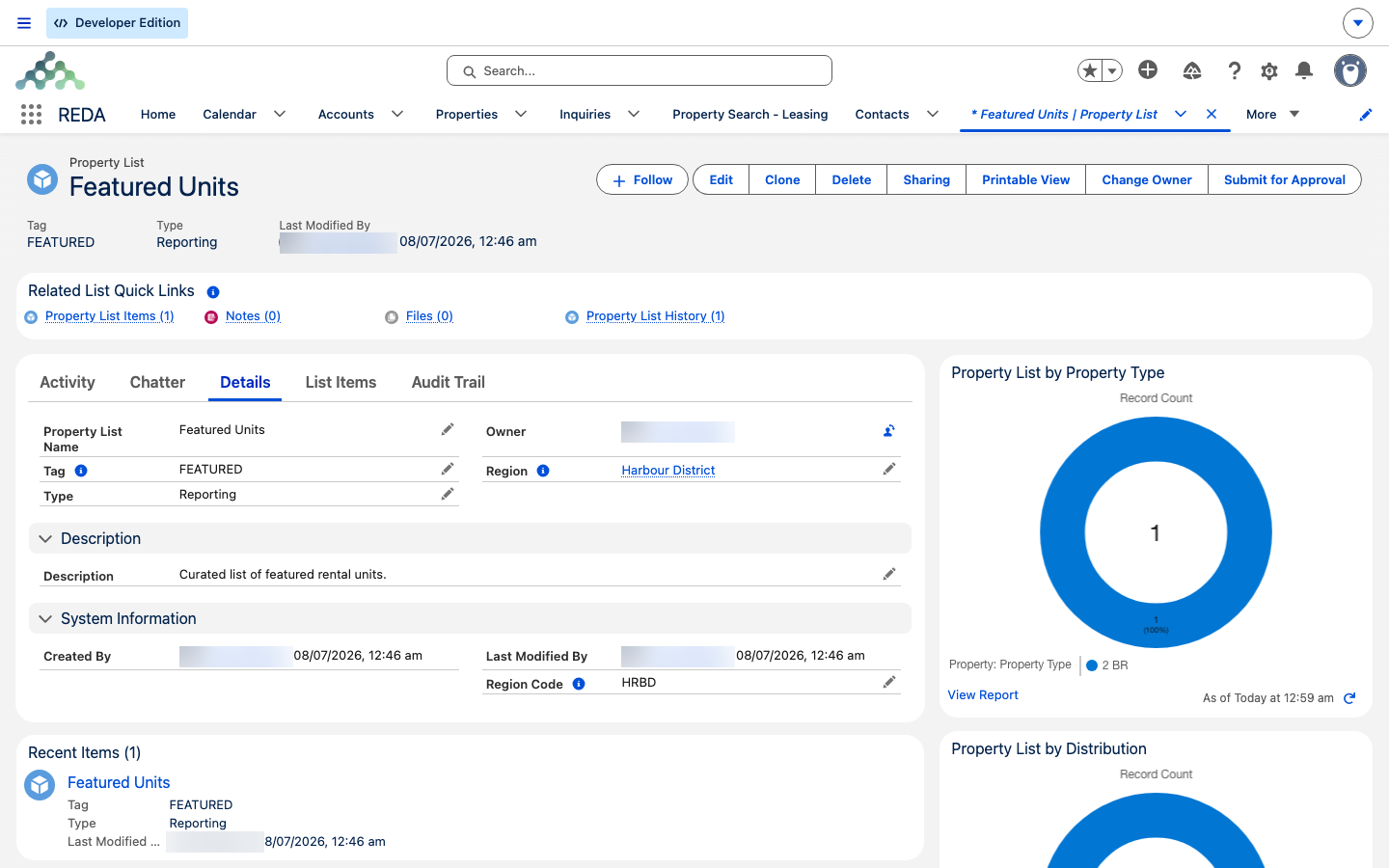Edit the navigation bar pencil icon
1389x868 pixels.
click(x=1366, y=115)
